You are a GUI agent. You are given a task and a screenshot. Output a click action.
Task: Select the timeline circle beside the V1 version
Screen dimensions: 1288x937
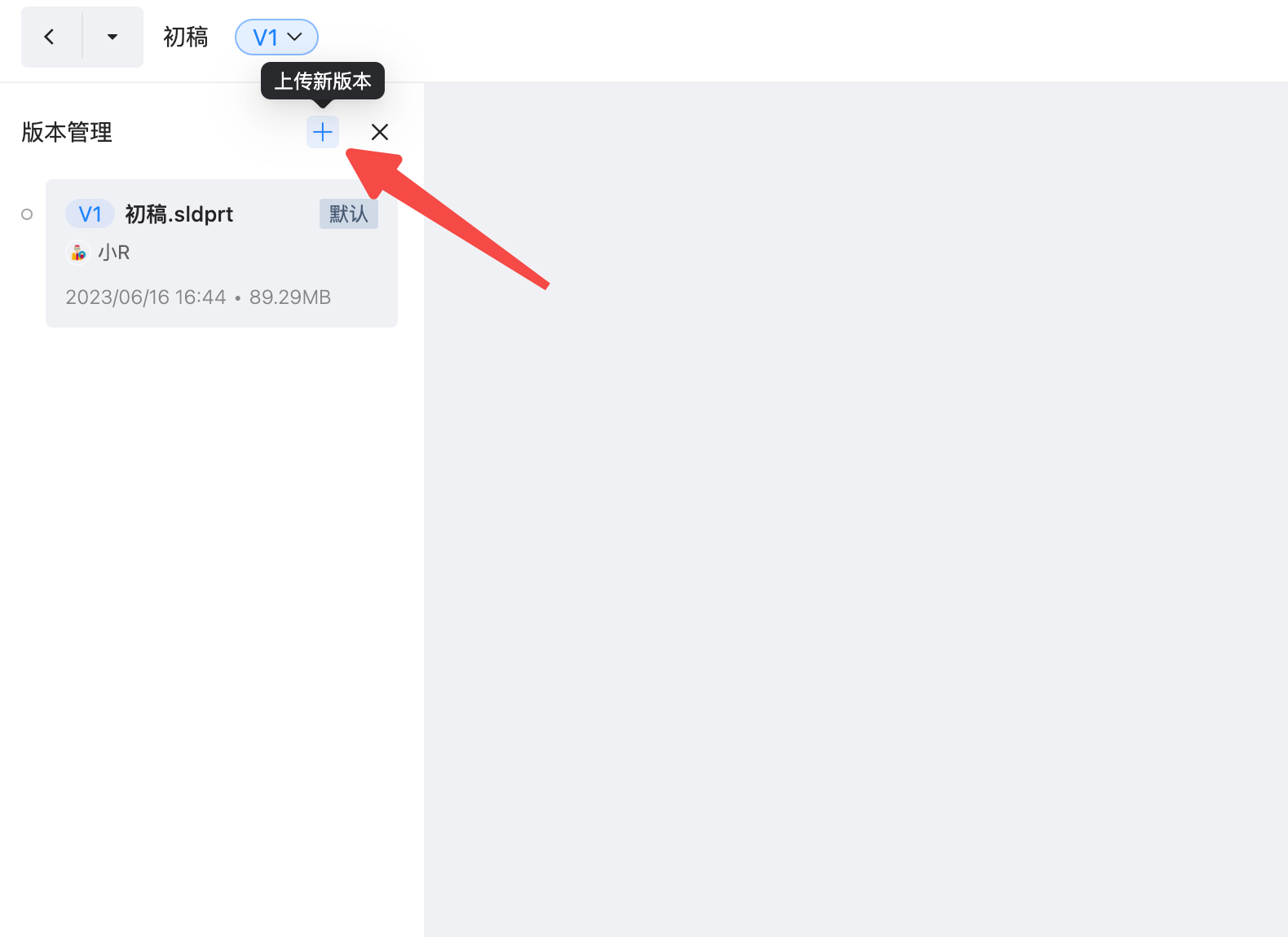pos(27,214)
